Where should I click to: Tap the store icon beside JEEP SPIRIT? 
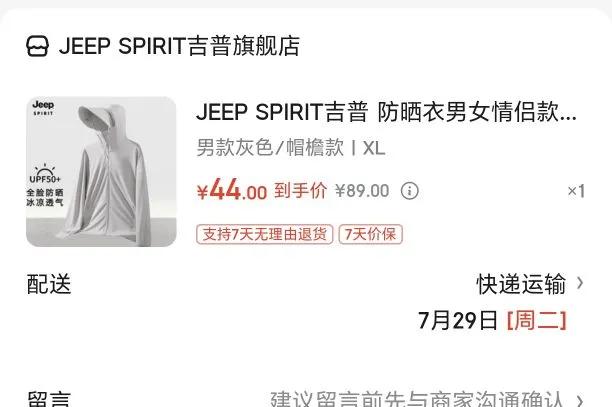click(37, 46)
